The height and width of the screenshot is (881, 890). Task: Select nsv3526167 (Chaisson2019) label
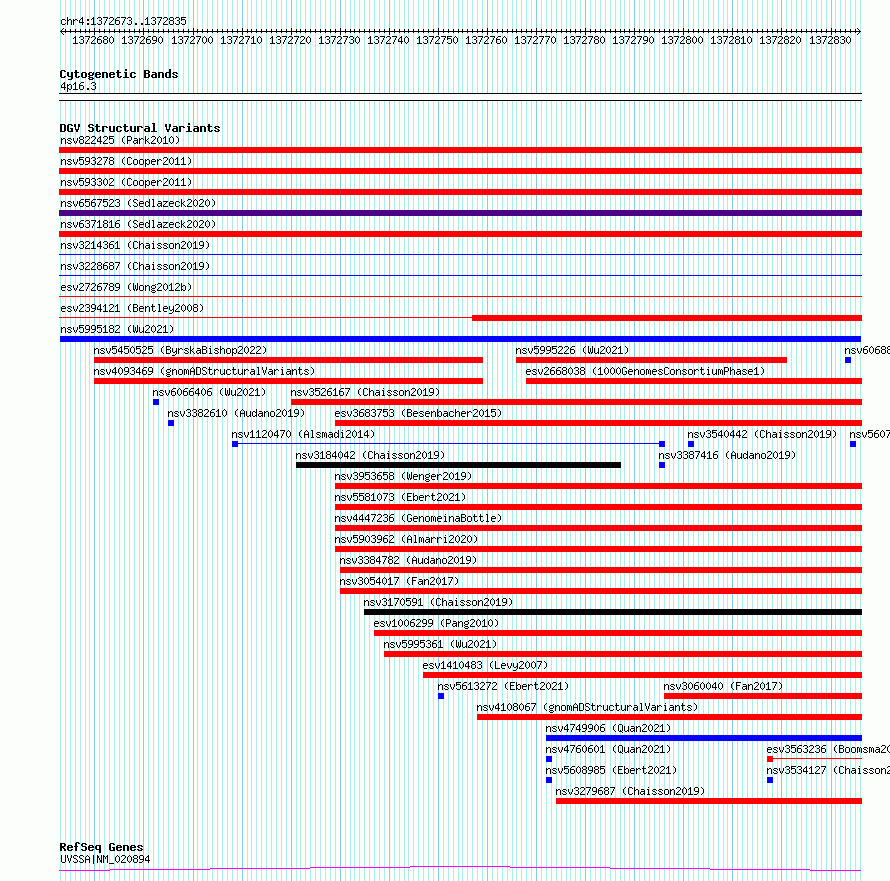tap(365, 392)
